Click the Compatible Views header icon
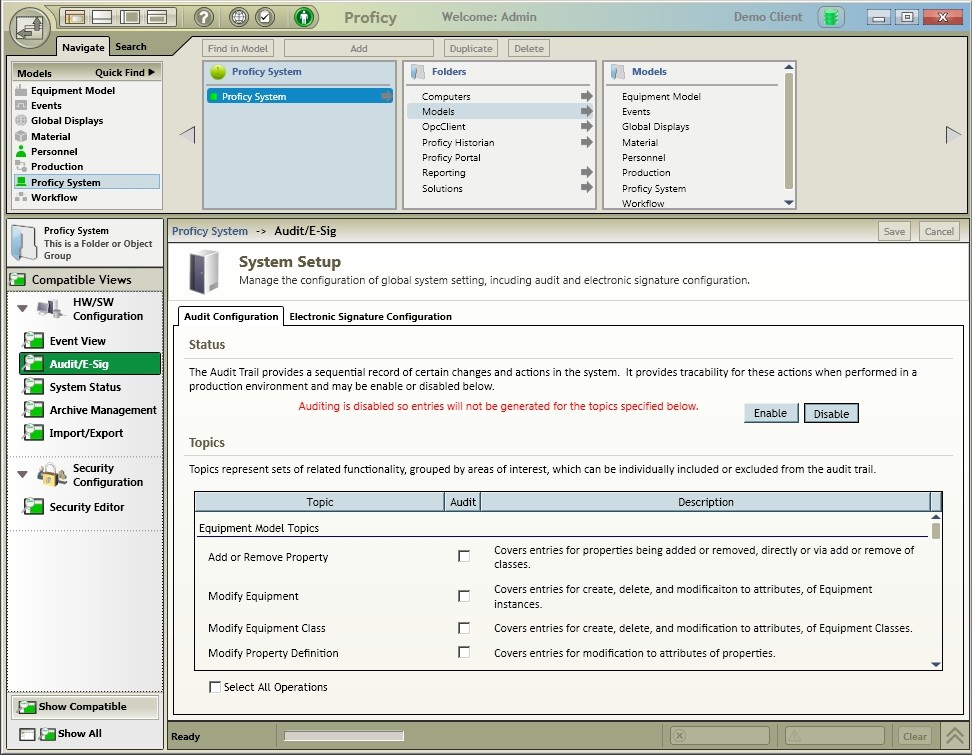 18,280
